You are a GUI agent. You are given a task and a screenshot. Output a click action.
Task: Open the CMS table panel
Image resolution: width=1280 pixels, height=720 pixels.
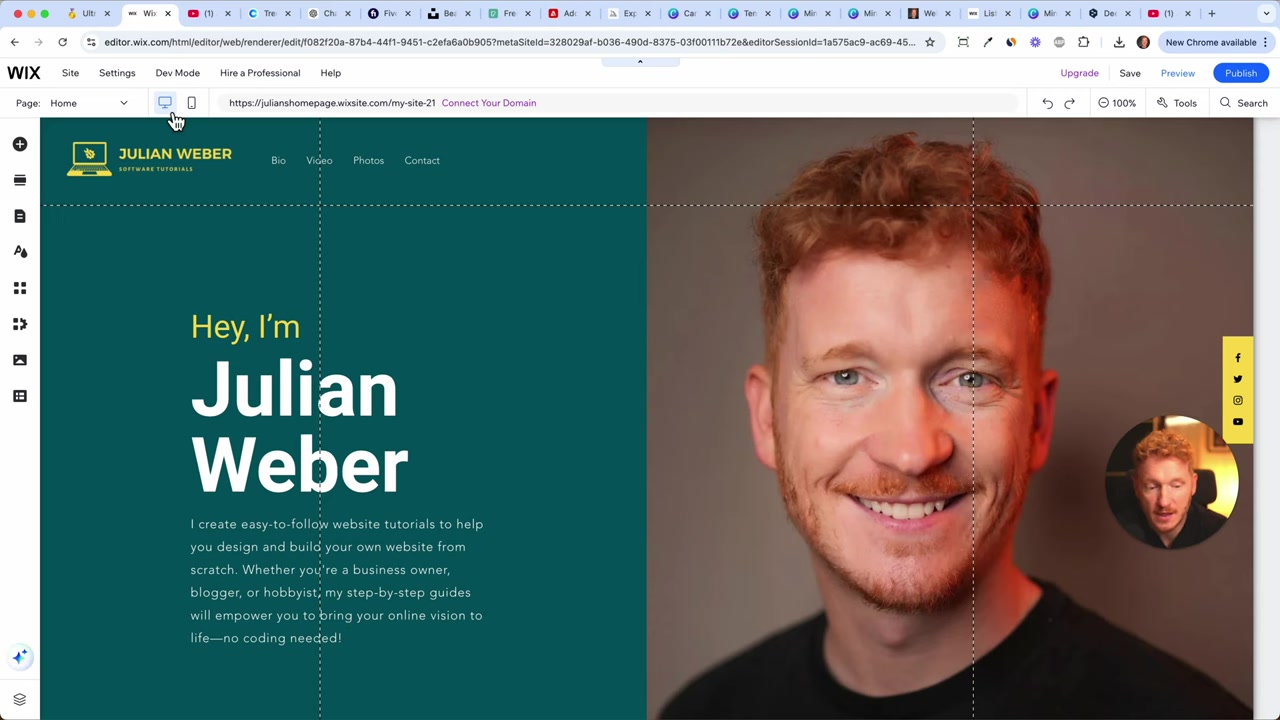click(x=20, y=396)
